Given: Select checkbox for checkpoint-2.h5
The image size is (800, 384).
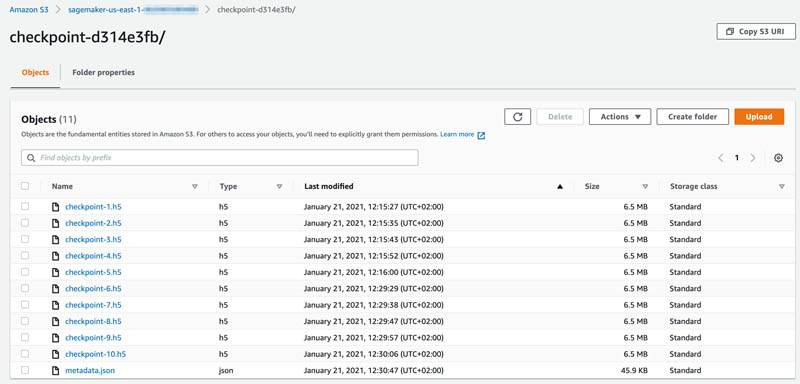Looking at the screenshot, I should pos(25,223).
